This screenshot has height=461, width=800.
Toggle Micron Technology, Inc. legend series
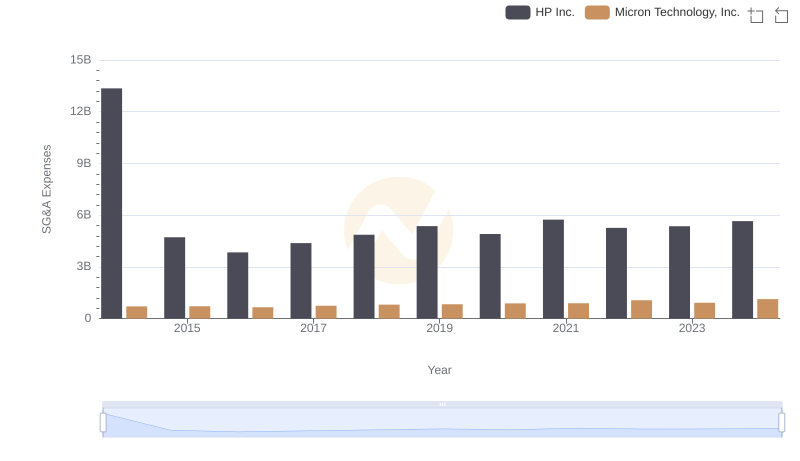pos(662,12)
